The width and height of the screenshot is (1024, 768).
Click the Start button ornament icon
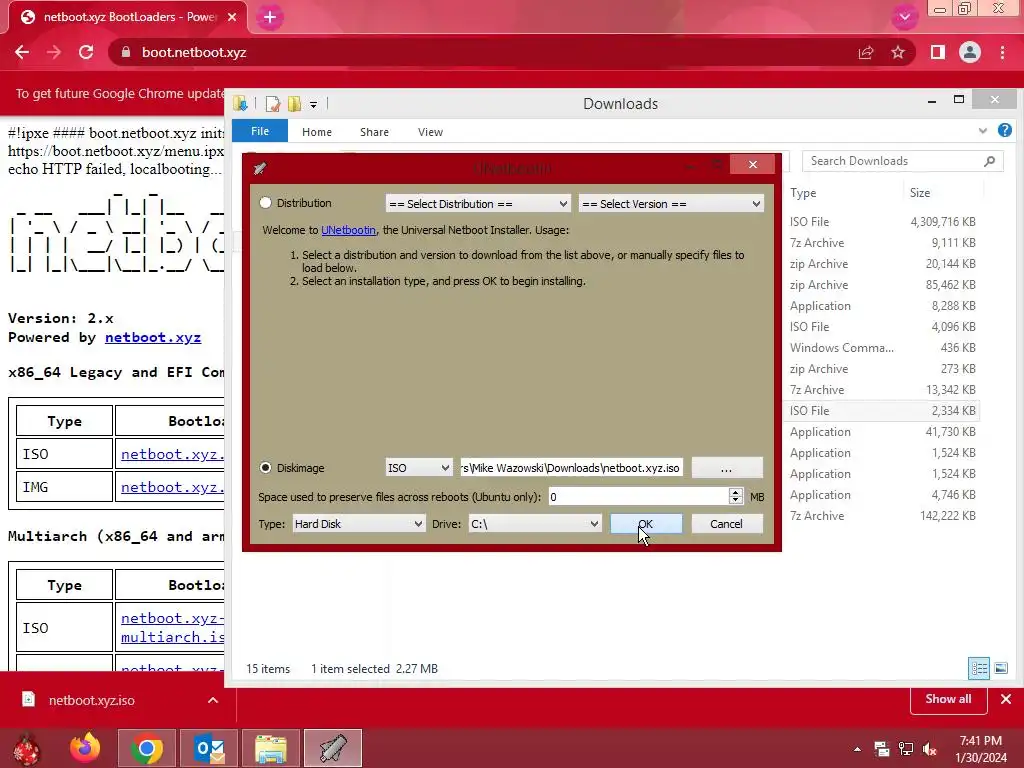tap(26, 749)
